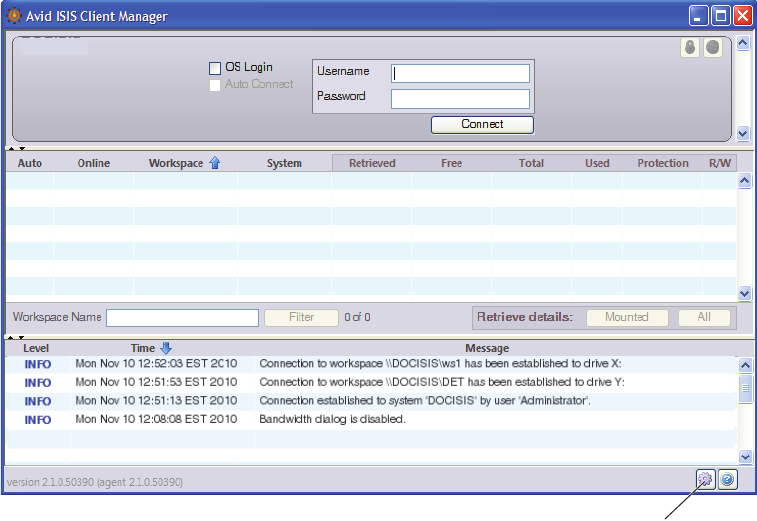This screenshot has width=757, height=521.
Task: Click the Retrieved column header
Action: click(x=372, y=163)
